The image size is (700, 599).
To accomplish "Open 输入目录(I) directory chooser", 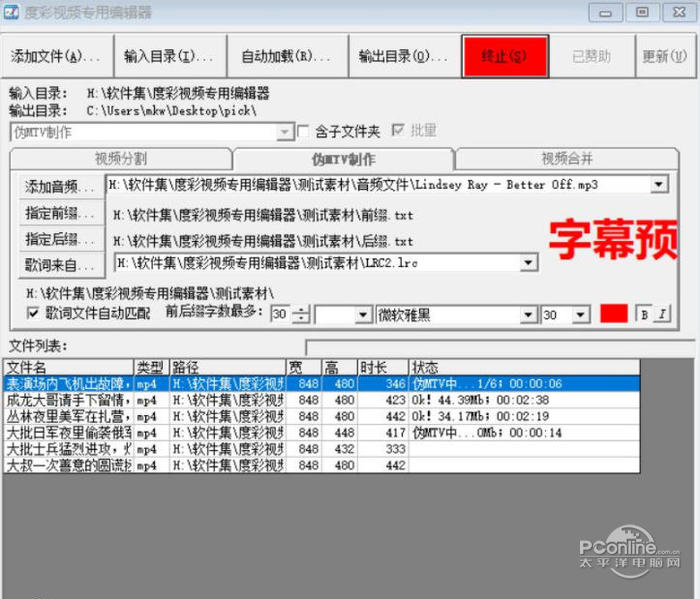I will pos(170,56).
